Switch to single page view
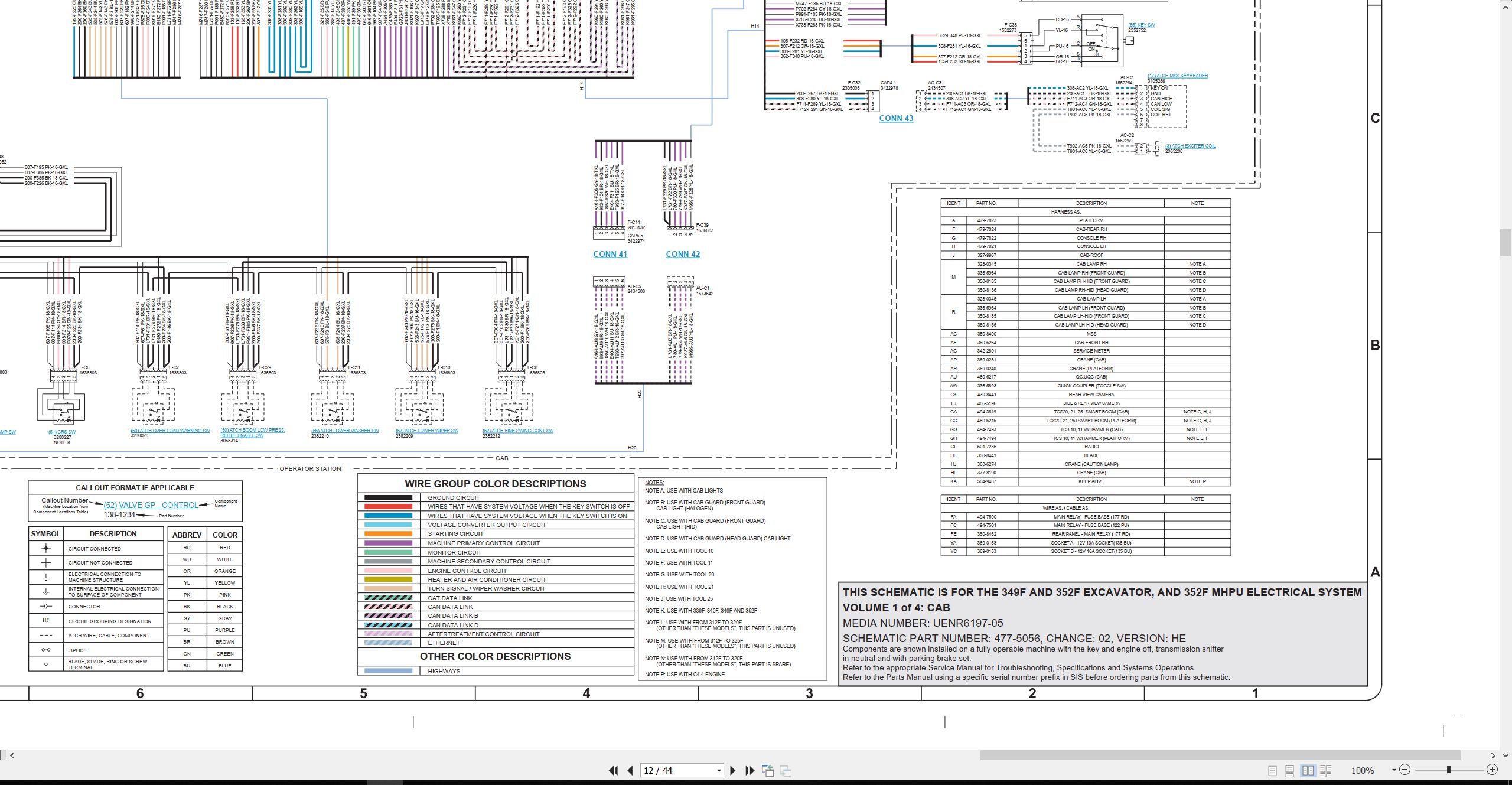 [x=1272, y=770]
